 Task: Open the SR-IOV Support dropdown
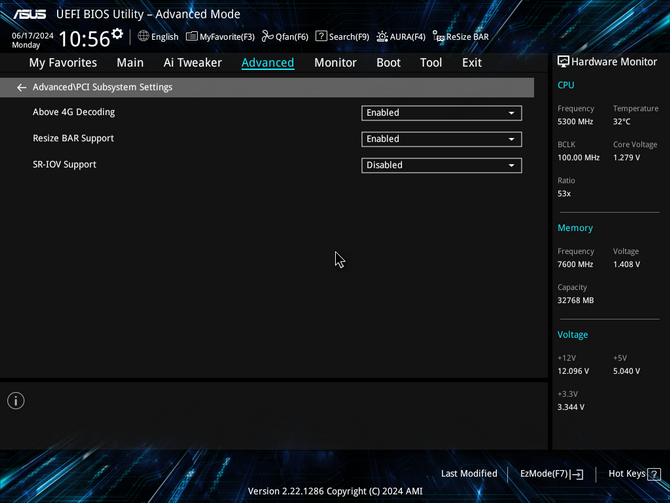tap(441, 165)
